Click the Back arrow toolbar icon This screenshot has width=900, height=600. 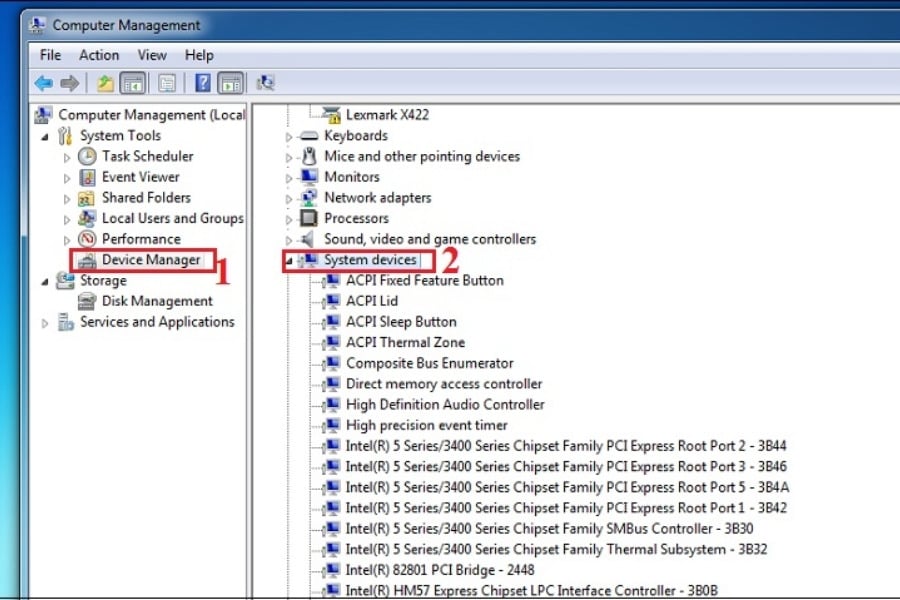pyautogui.click(x=44, y=84)
